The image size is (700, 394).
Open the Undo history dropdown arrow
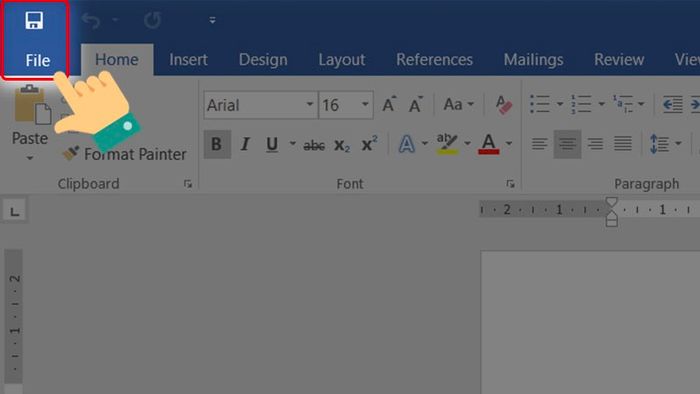coord(115,20)
